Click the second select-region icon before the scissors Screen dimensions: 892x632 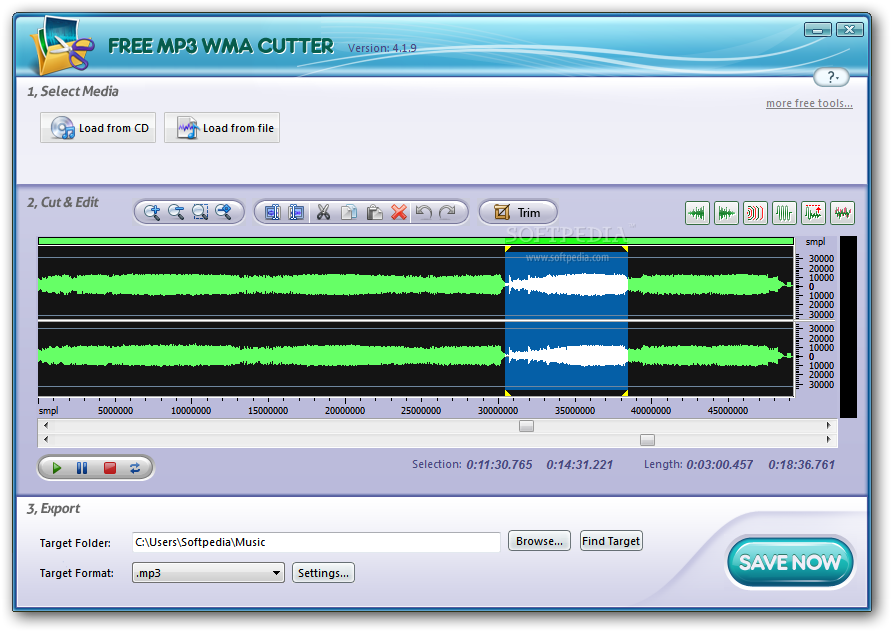coord(296,212)
